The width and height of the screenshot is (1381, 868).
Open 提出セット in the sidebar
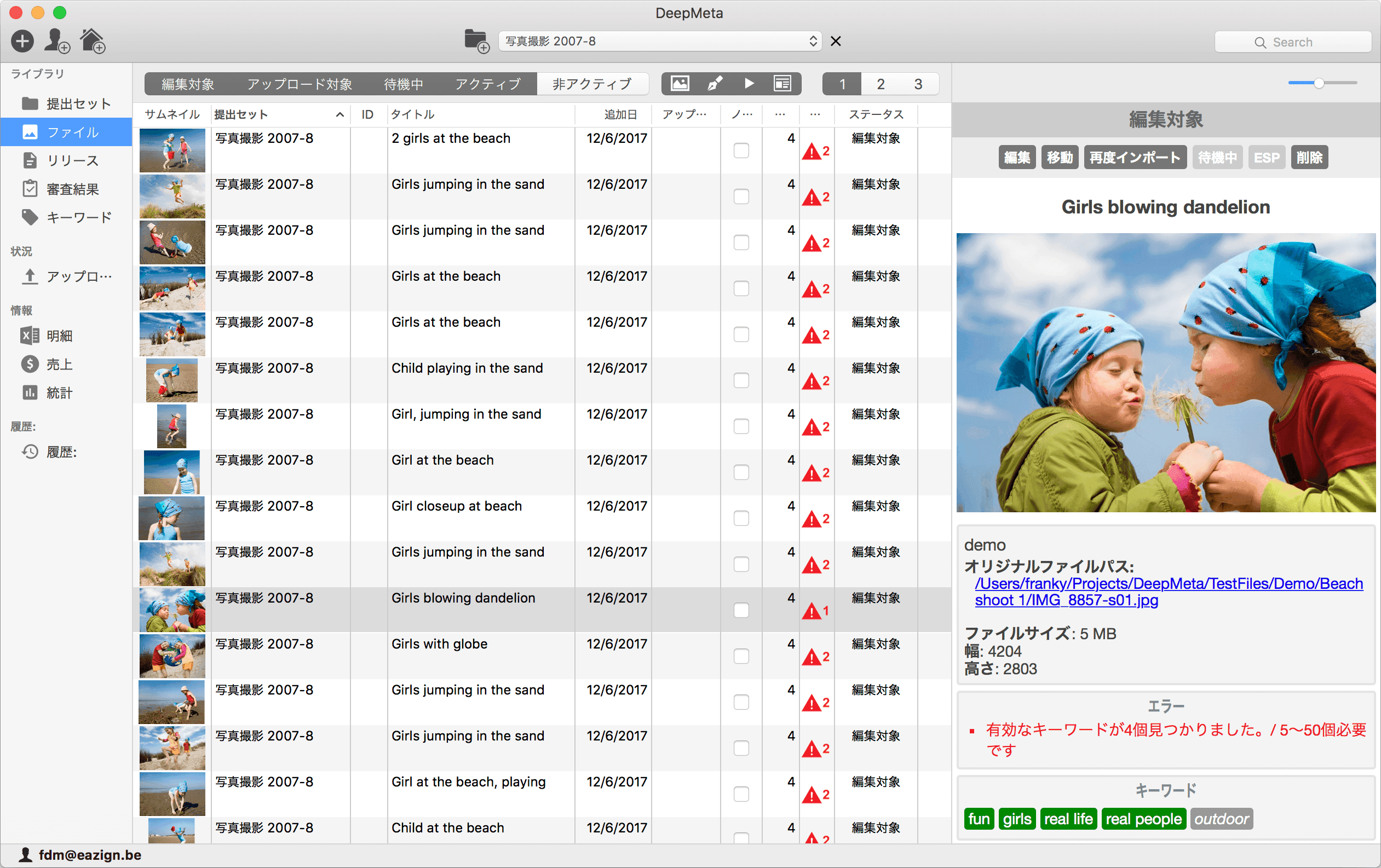click(66, 104)
